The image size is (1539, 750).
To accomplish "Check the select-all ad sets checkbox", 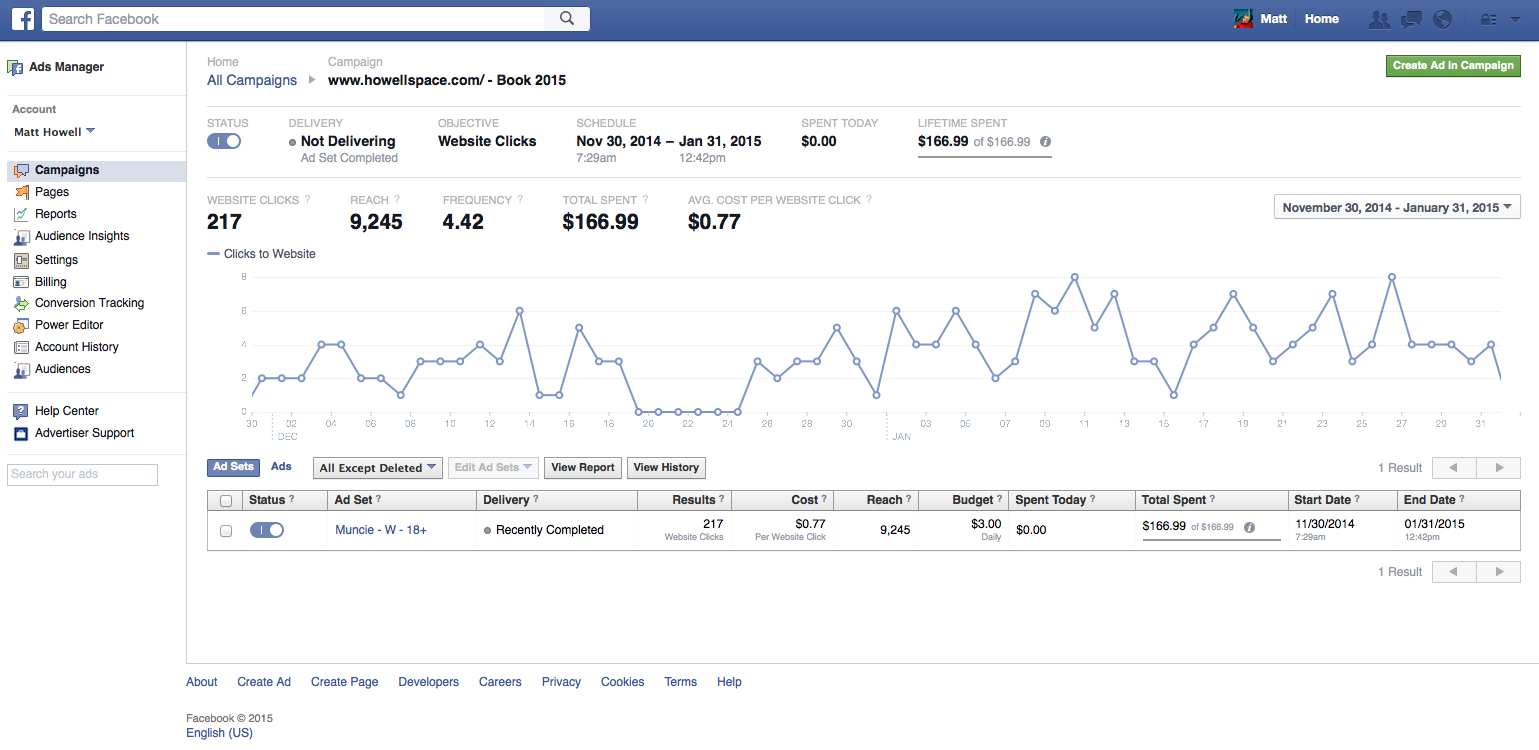I will click(x=226, y=501).
